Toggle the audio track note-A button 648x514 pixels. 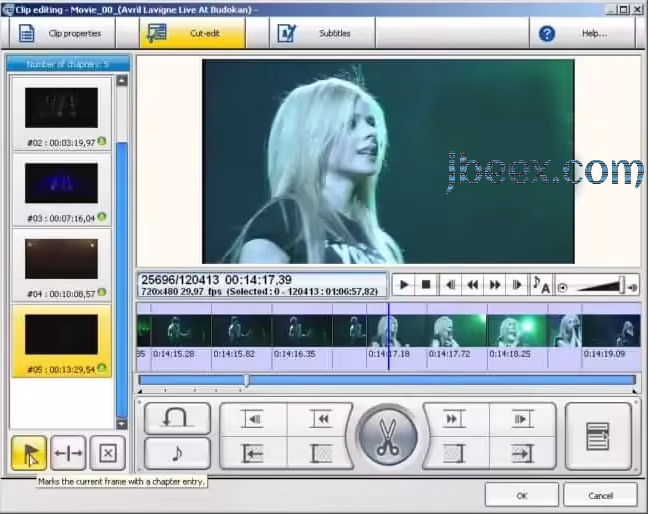pyautogui.click(x=541, y=285)
